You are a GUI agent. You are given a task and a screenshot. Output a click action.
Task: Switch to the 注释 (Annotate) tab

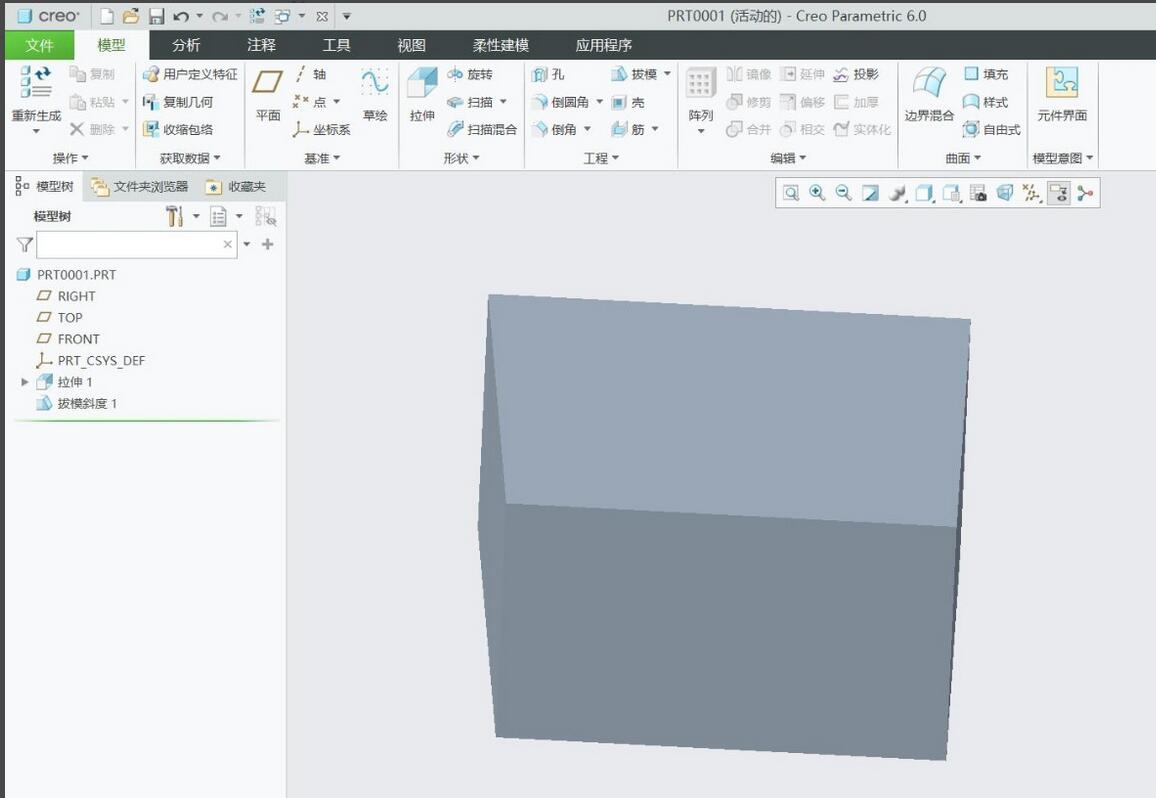[x=261, y=45]
